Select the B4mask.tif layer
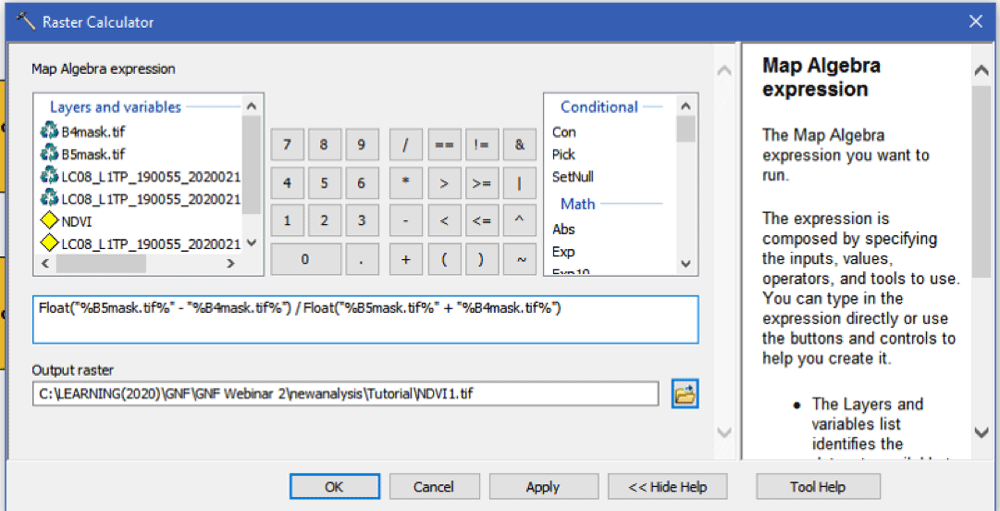1000x511 pixels. coord(93,132)
